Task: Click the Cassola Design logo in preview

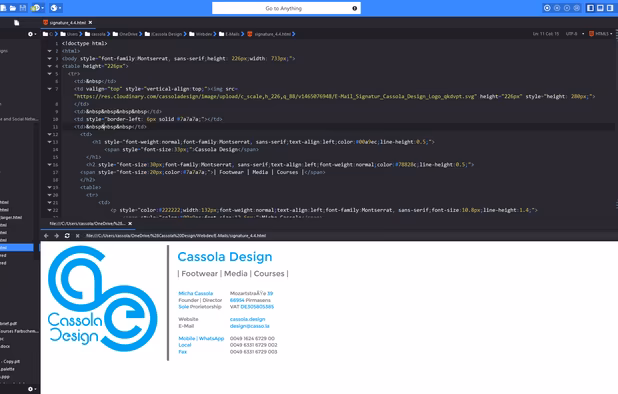Action: coord(102,299)
